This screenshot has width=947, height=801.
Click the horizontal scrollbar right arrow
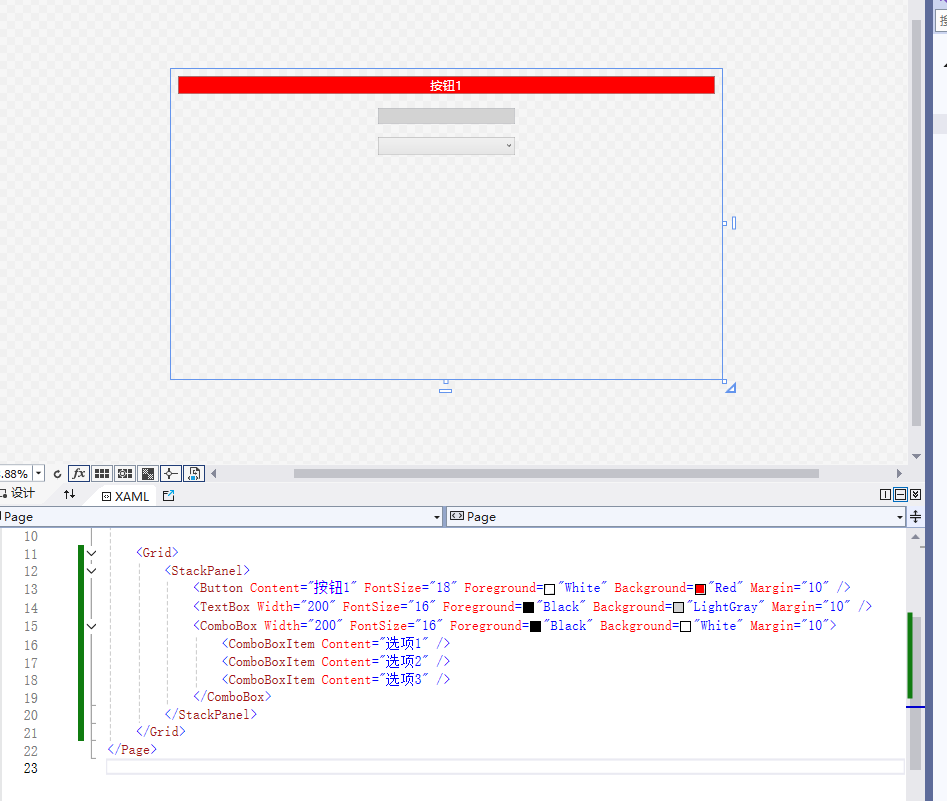click(899, 474)
